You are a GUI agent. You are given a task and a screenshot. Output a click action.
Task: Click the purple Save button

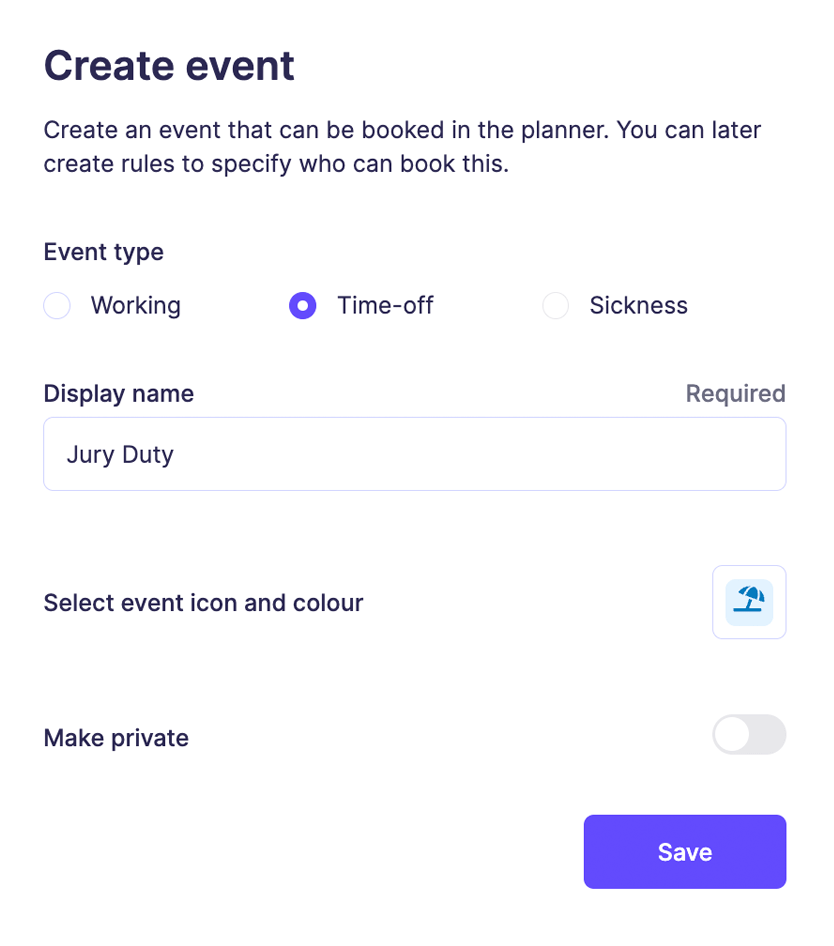coord(684,851)
